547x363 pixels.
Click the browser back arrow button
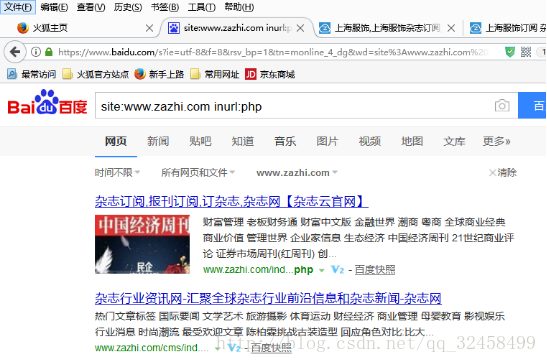pyautogui.click(x=15, y=52)
